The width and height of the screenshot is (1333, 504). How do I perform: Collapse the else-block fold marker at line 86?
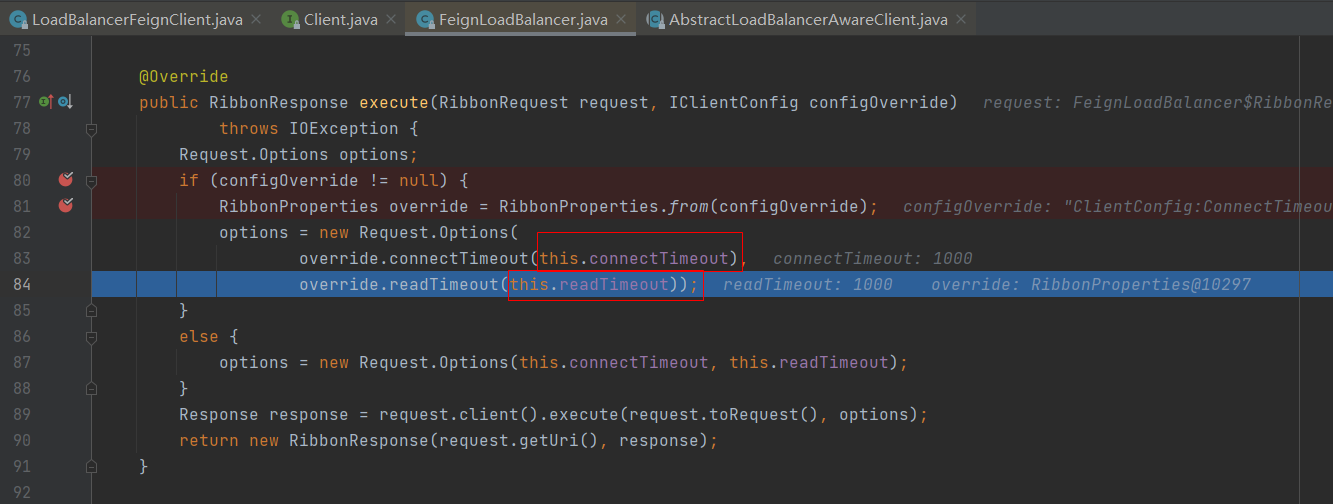click(91, 337)
